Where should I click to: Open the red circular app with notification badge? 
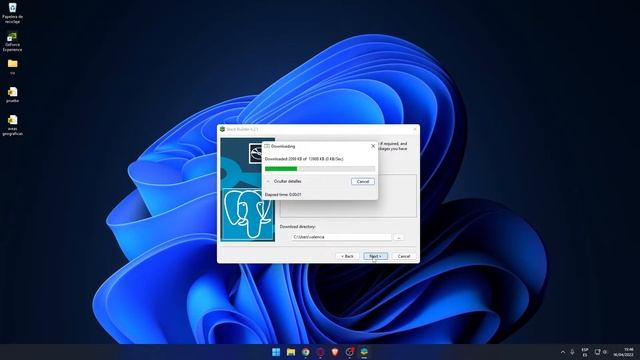point(349,352)
